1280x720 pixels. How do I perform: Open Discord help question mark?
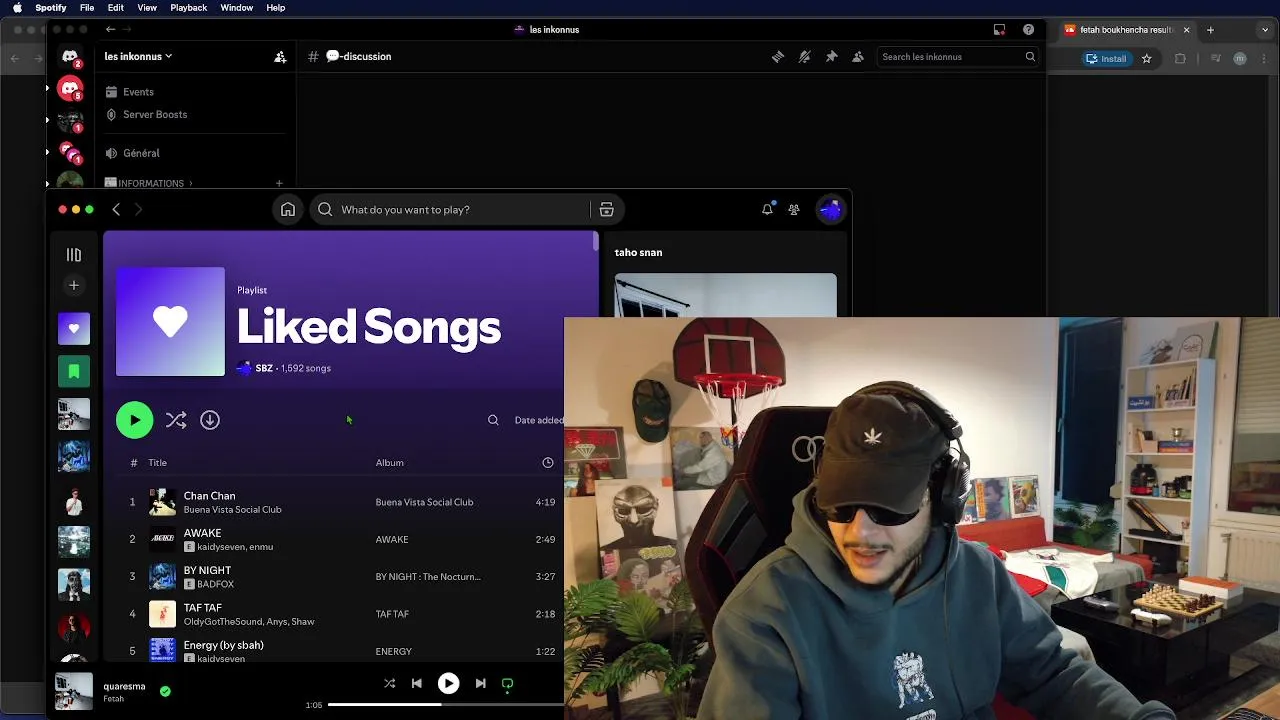coord(1028,29)
